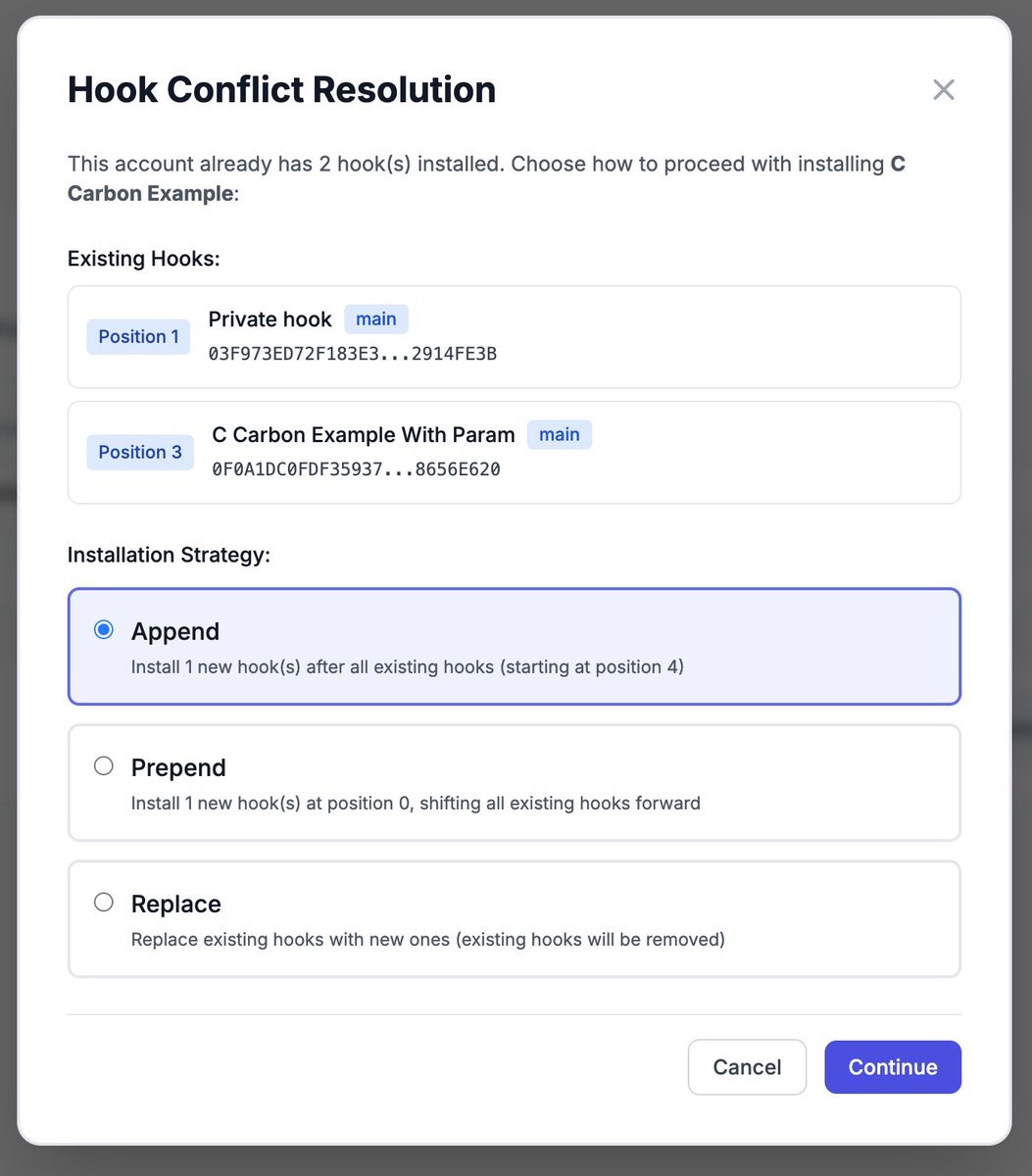Click hash 03F973ED72F183E3...2914FE3B

click(x=353, y=354)
